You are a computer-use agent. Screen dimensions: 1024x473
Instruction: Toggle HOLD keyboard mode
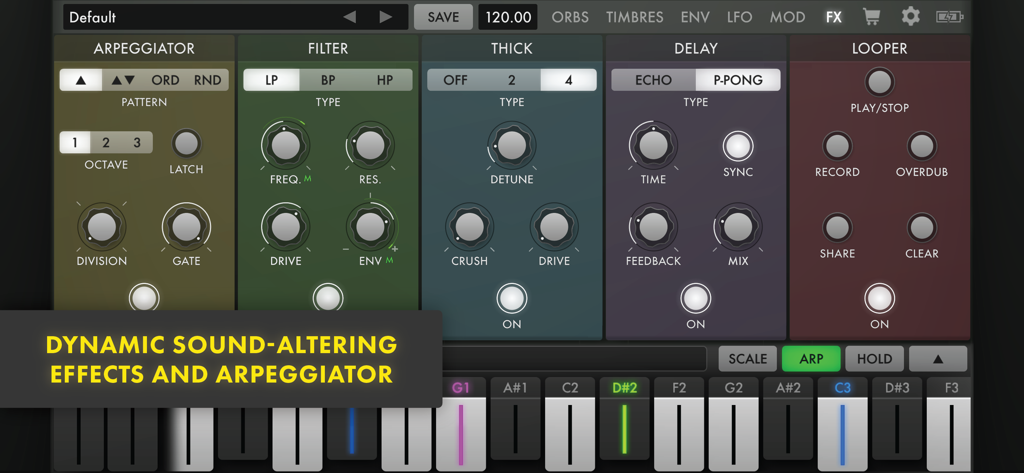(874, 359)
